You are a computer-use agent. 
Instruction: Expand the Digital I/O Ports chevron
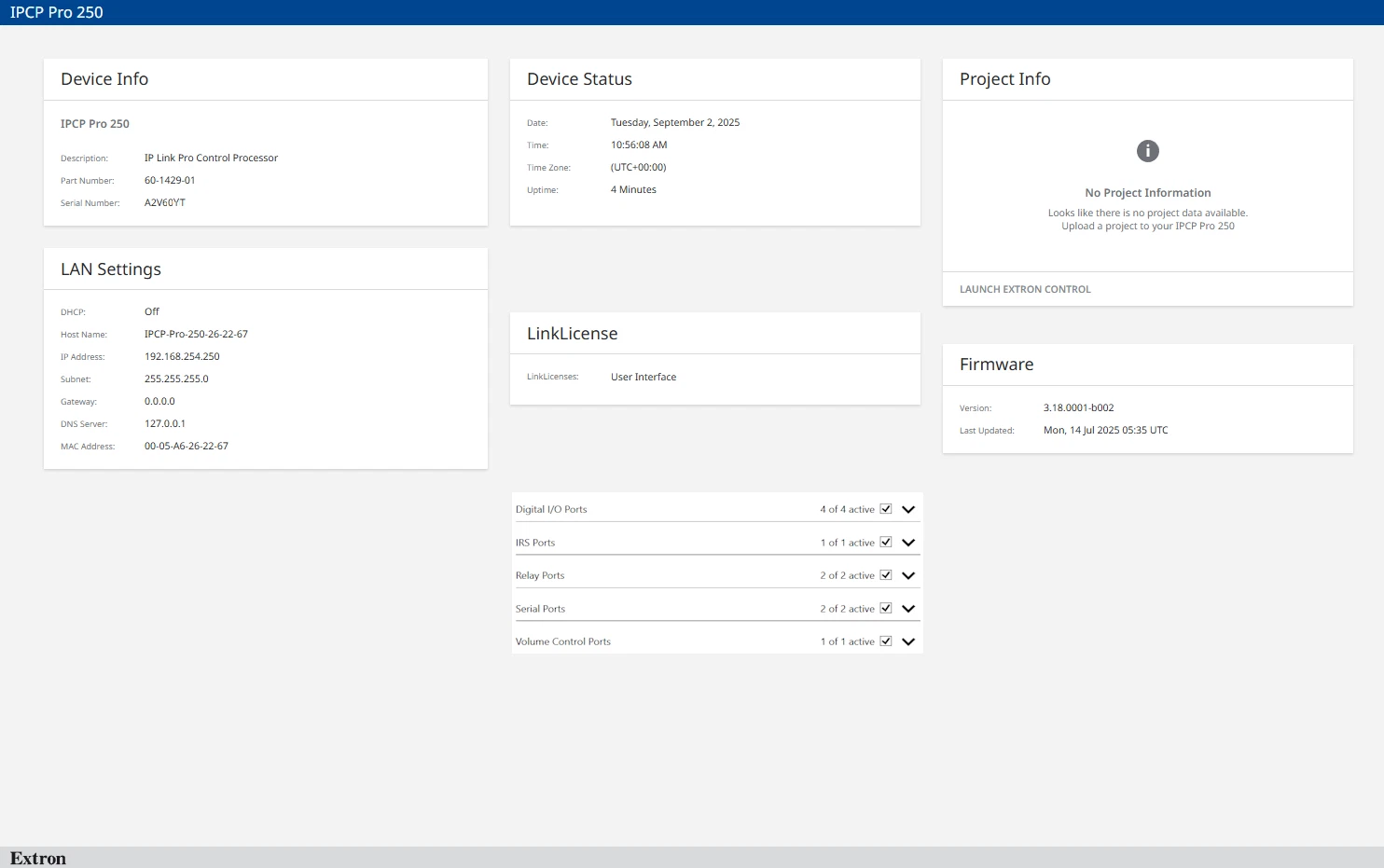click(908, 510)
